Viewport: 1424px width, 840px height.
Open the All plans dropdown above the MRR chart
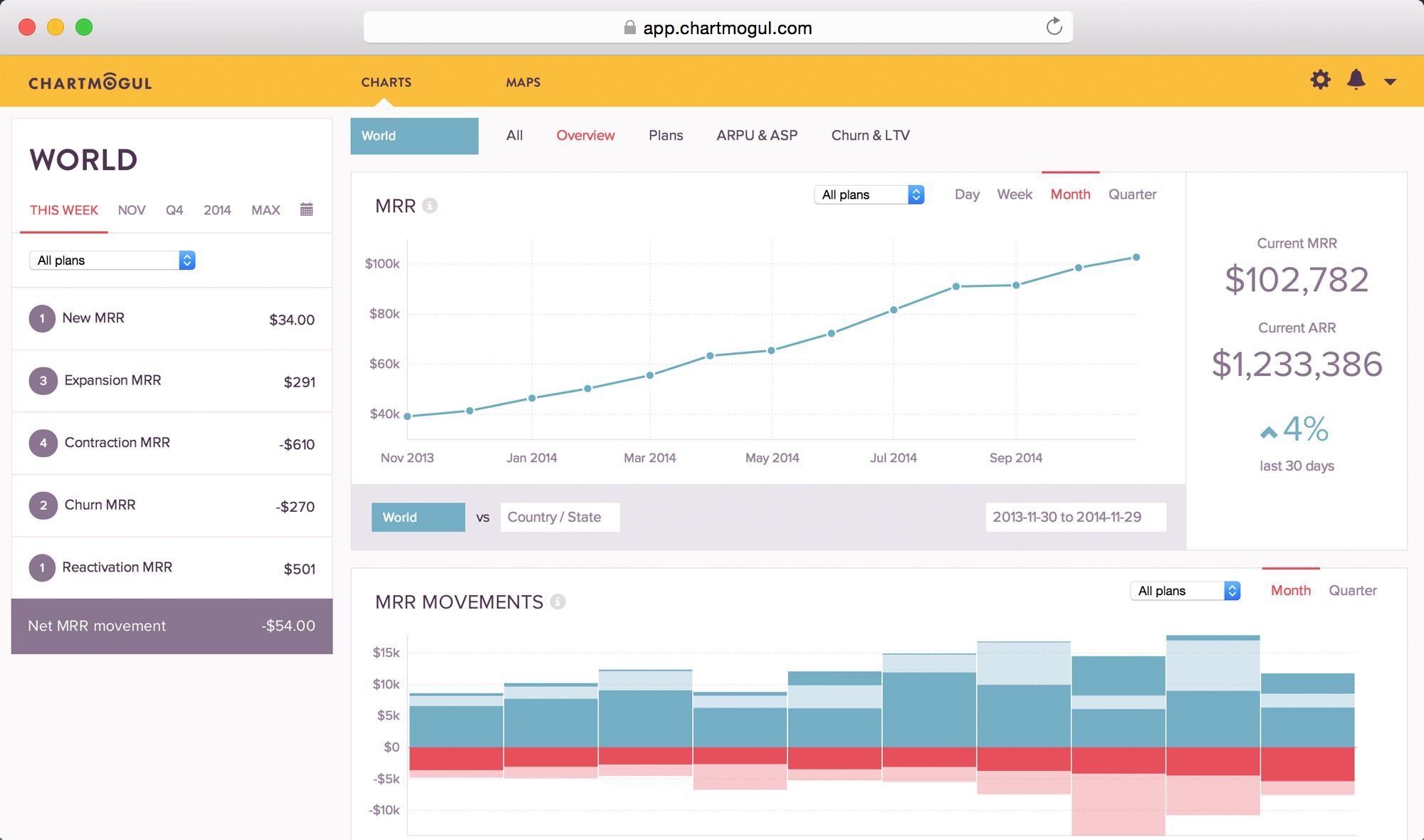tap(869, 194)
